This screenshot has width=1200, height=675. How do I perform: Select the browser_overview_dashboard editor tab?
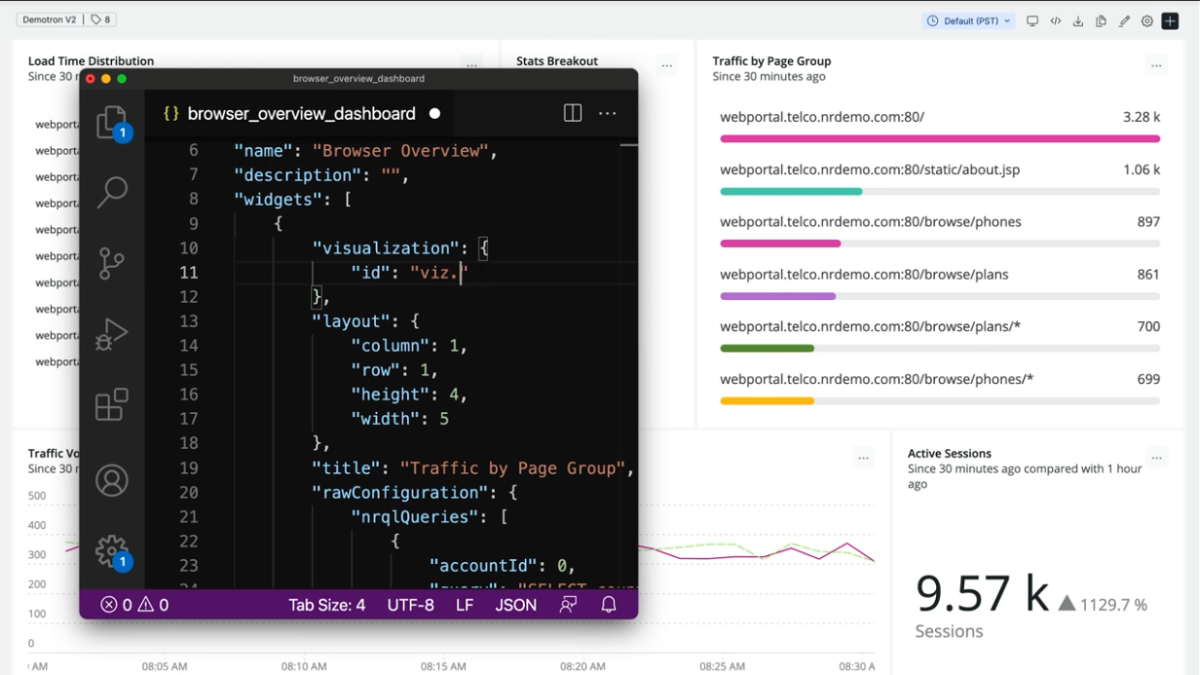pos(301,113)
